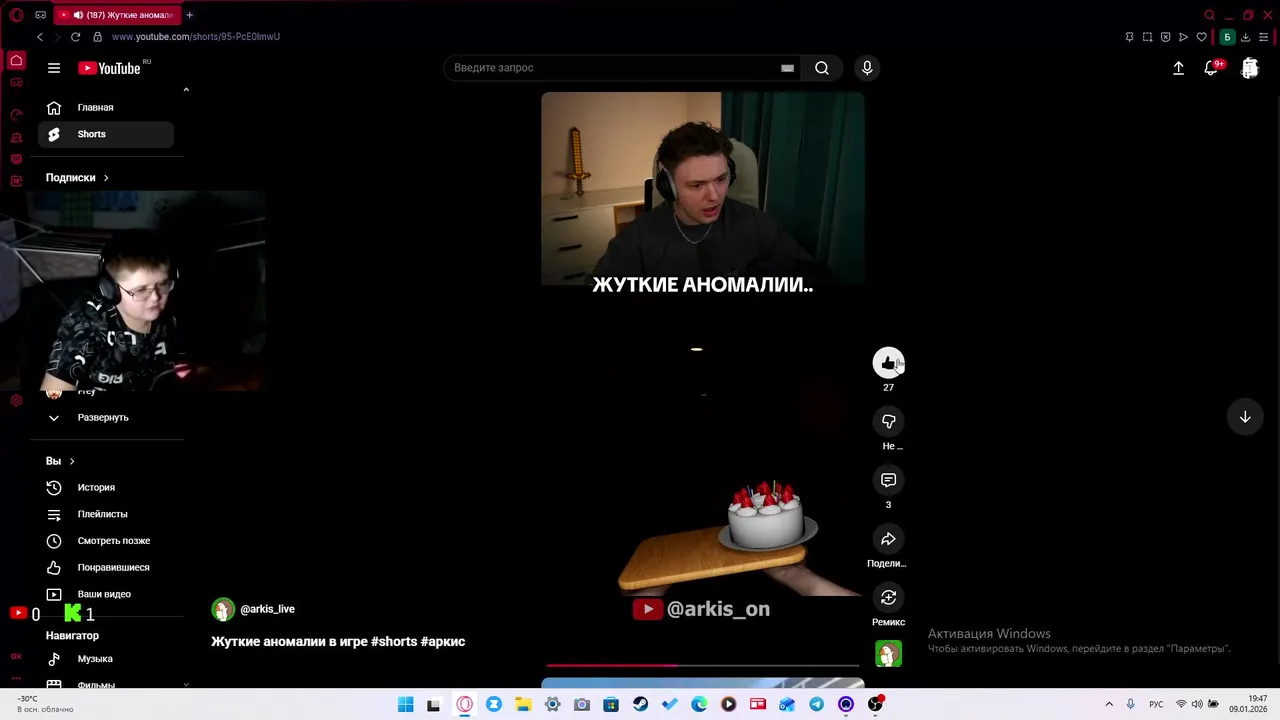1280x720 pixels.
Task: Select Shorts in YouTube sidebar
Action: 106,134
